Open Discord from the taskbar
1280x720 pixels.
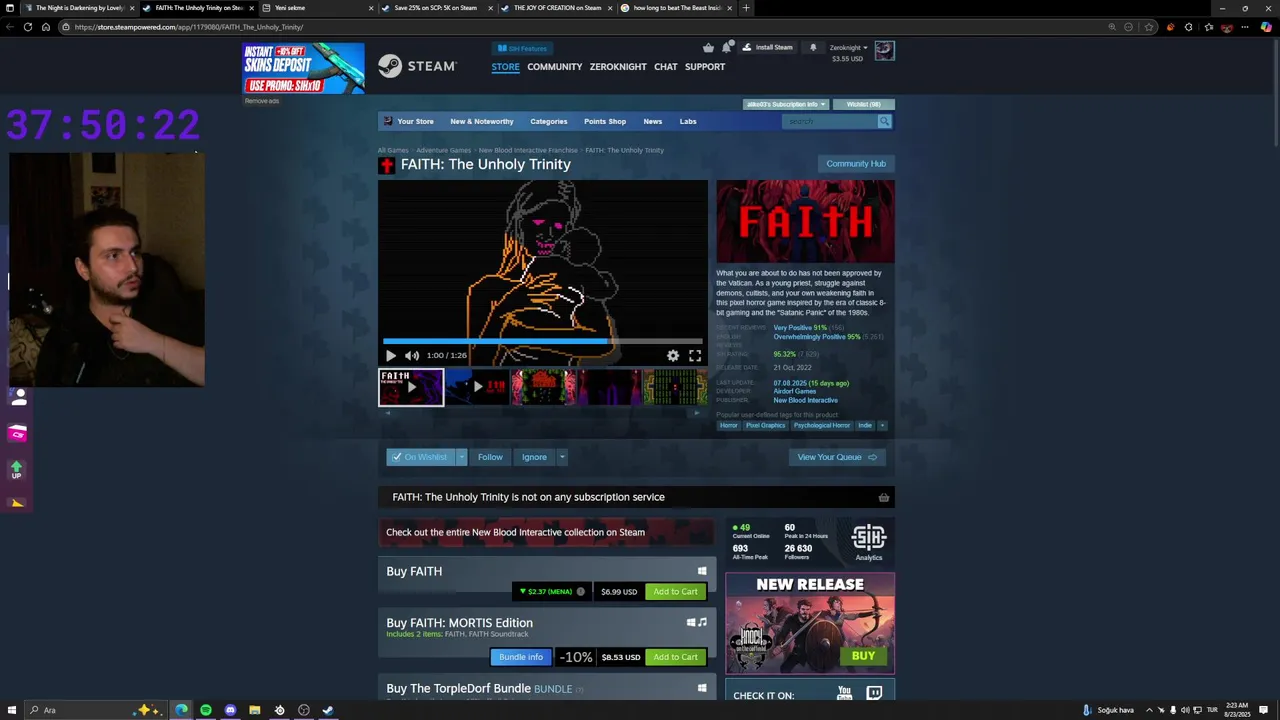pyautogui.click(x=230, y=710)
